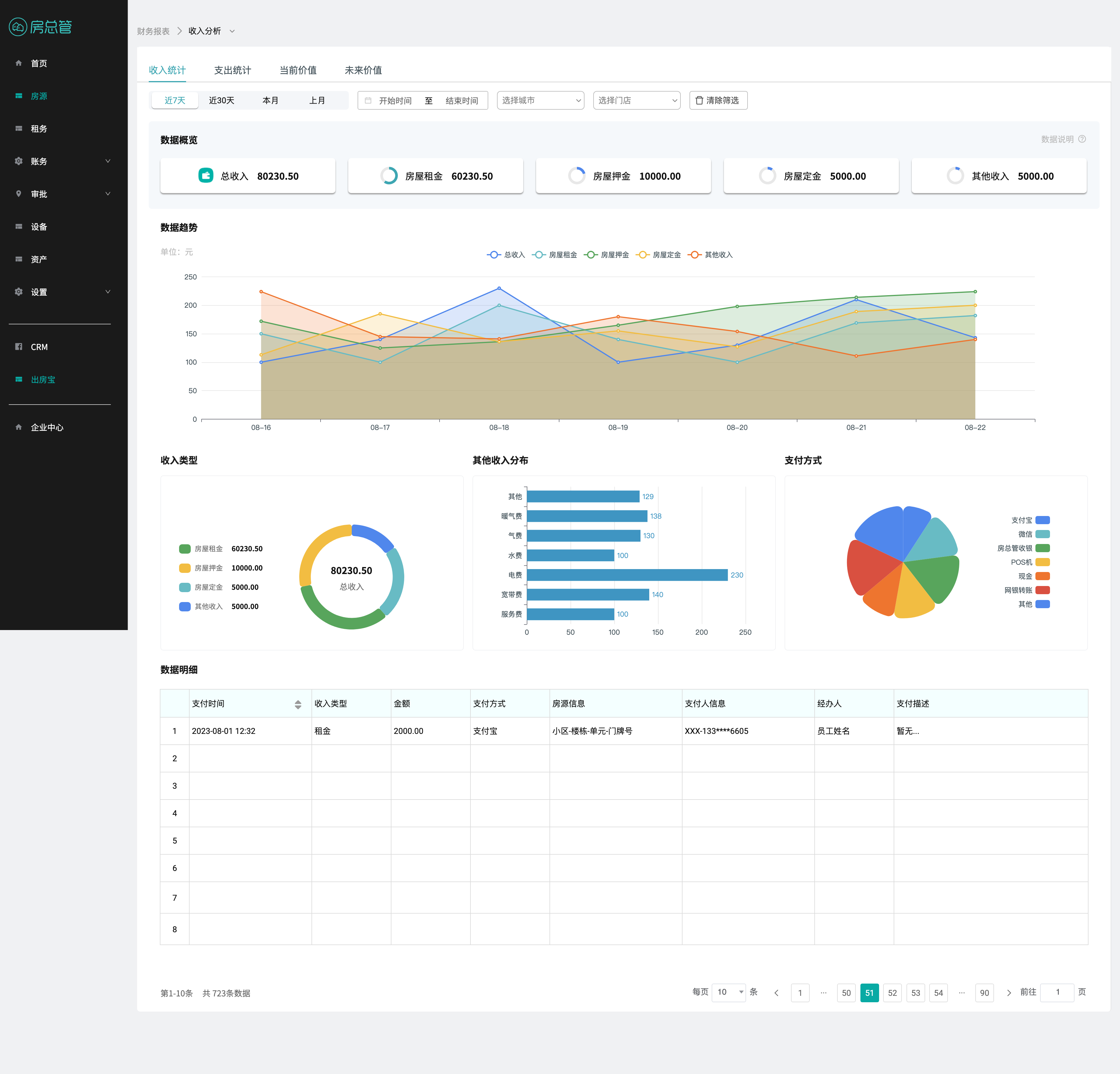
Task: Open the 选择门店 dropdown
Action: pos(637,101)
